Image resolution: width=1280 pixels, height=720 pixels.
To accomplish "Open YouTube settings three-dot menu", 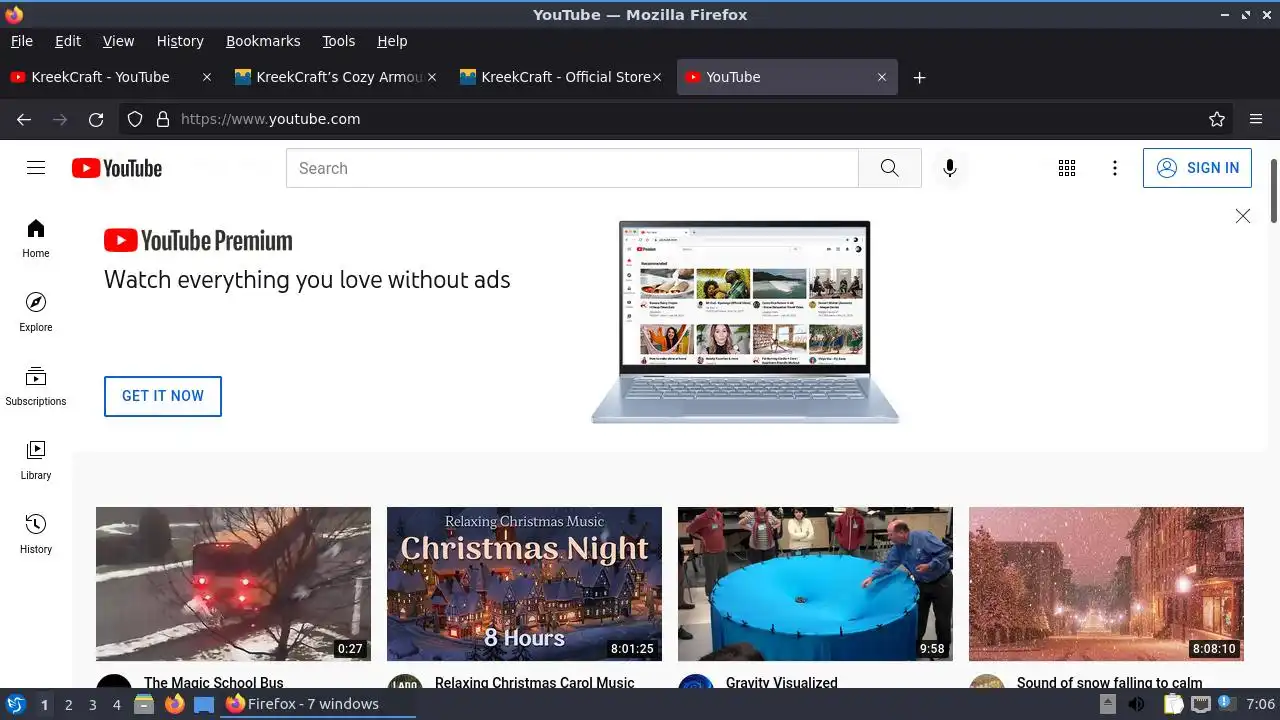I will pos(1115,168).
